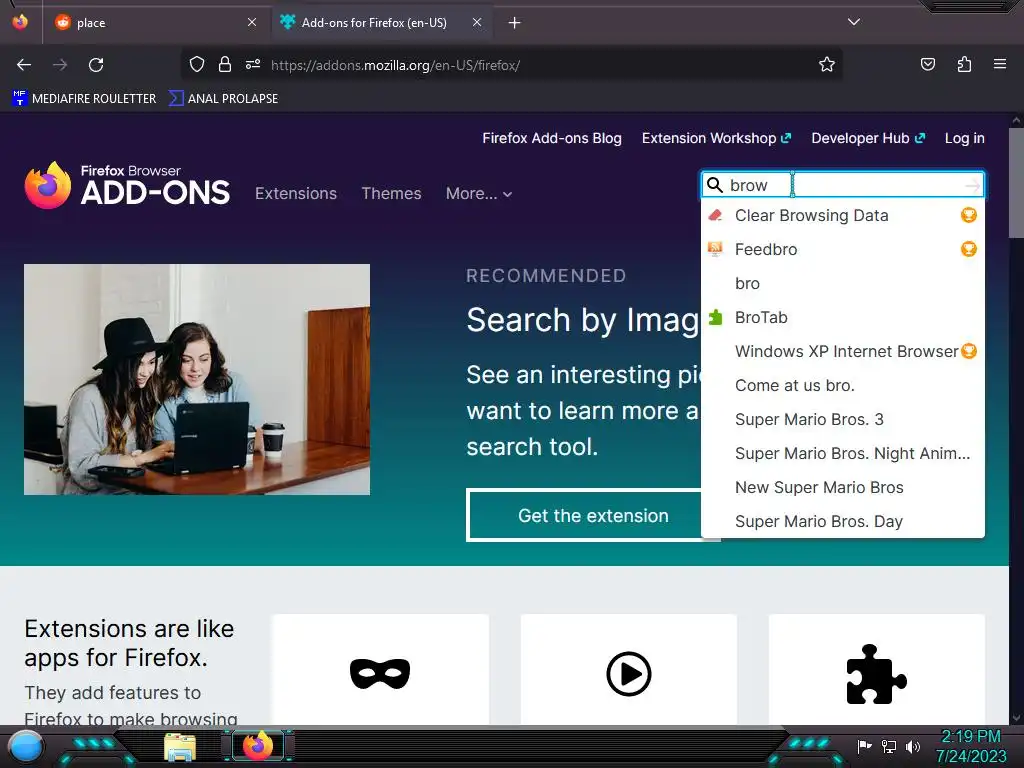Select the Super Mario Bros. 3 suggestion

click(x=842, y=419)
